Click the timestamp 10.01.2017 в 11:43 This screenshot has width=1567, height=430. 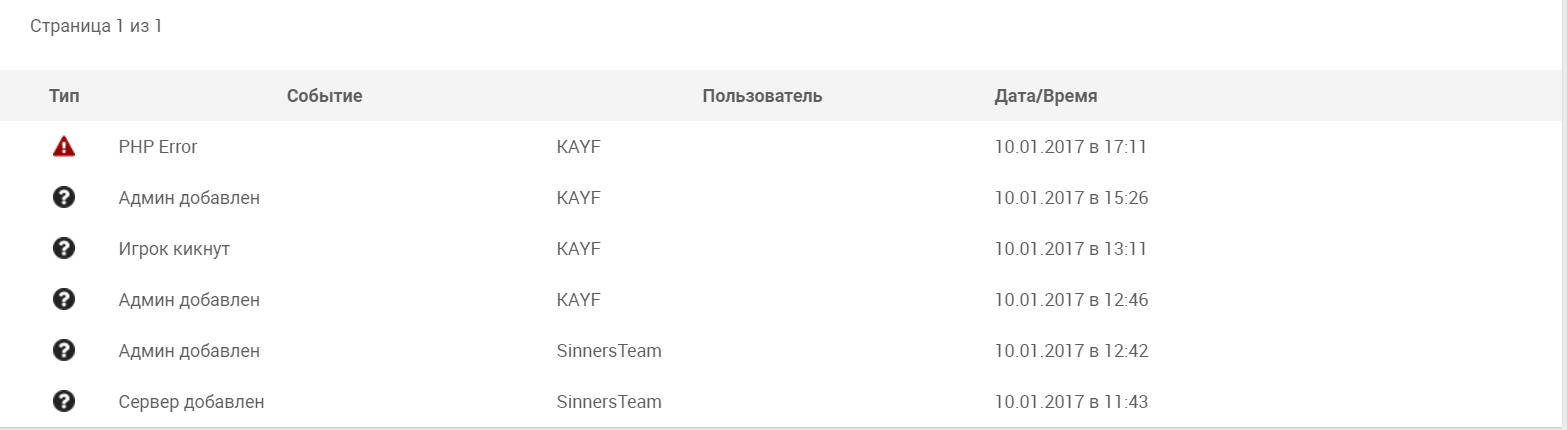tap(1071, 402)
